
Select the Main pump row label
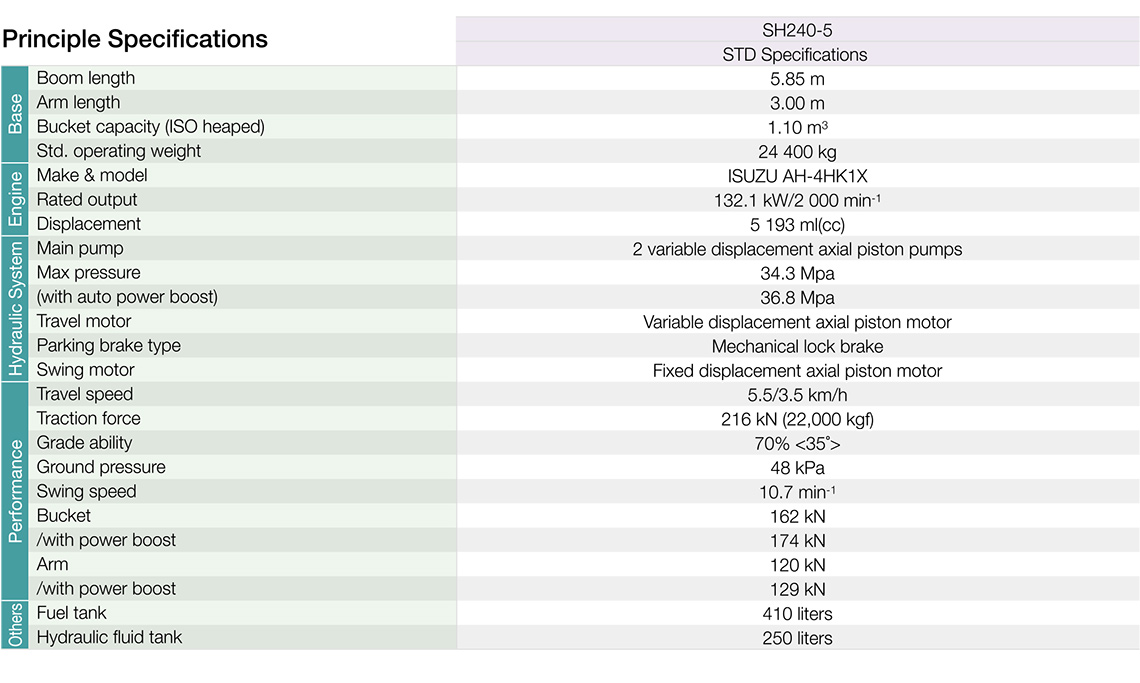[x=80, y=248]
